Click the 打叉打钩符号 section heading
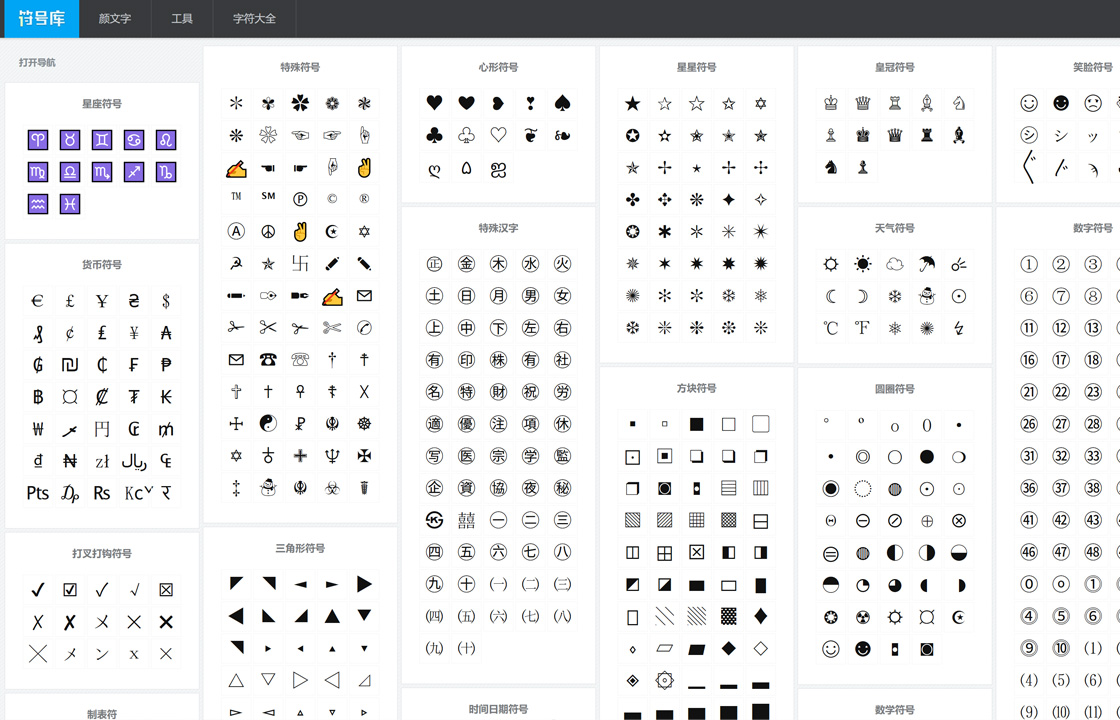Screen dimensions: 1120x720 tap(102, 554)
